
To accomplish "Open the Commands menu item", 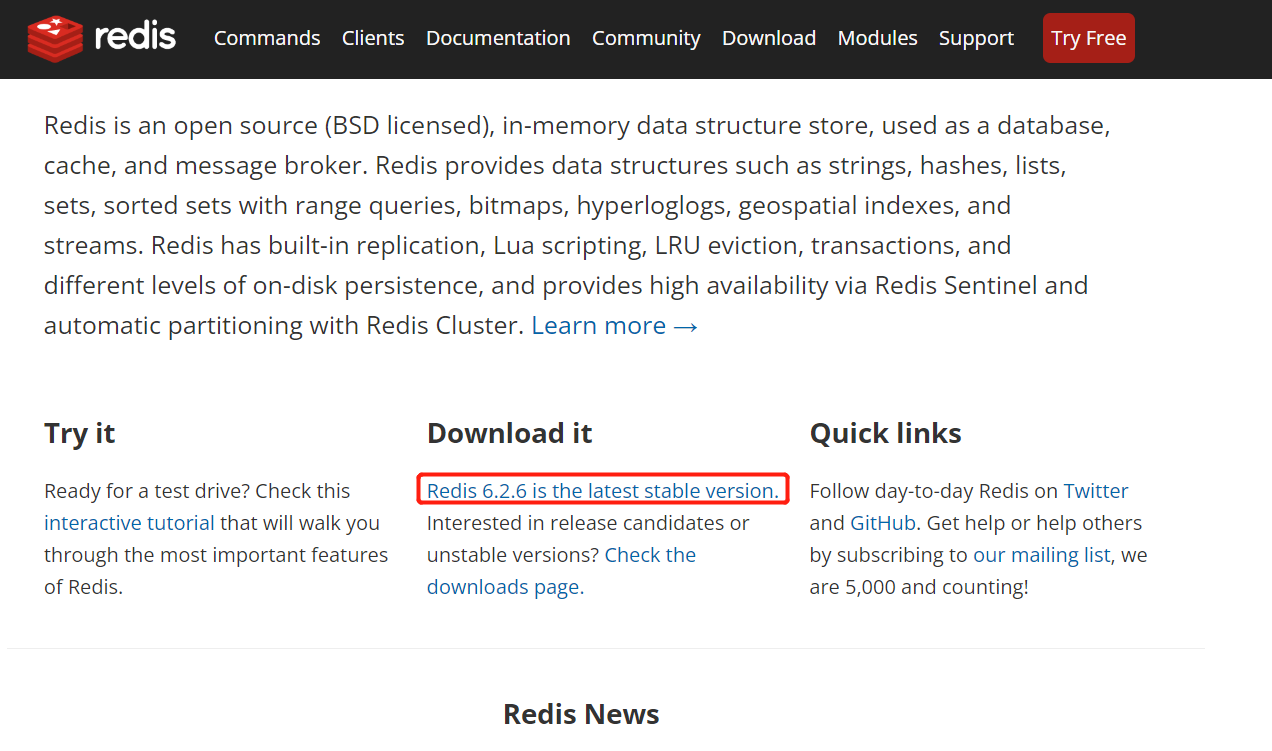I will (x=267, y=38).
